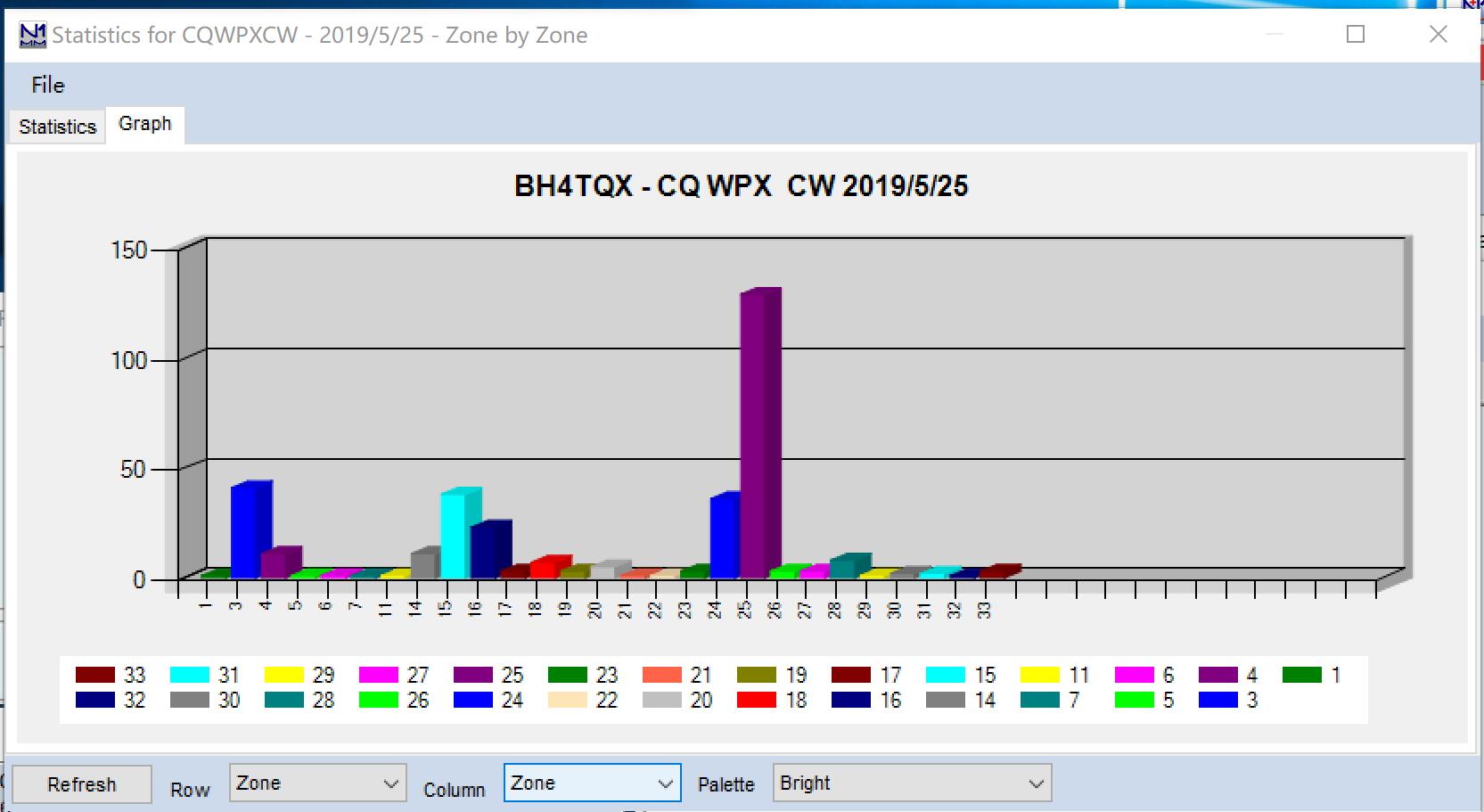Click the chart title BH4TQX - CQ WPX CW

tap(742, 185)
